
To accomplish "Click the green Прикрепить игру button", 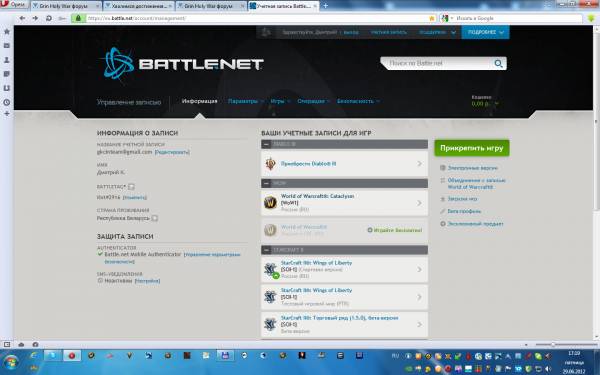I will click(x=472, y=148).
